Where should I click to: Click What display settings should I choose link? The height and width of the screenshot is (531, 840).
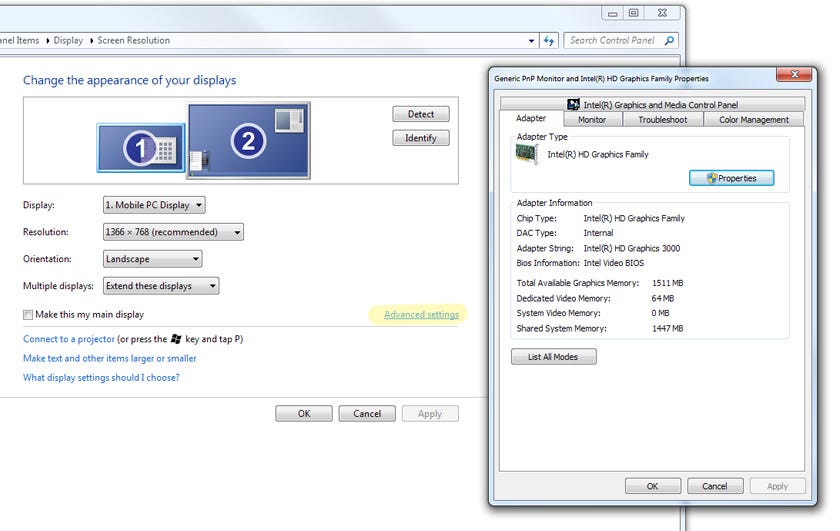(101, 378)
